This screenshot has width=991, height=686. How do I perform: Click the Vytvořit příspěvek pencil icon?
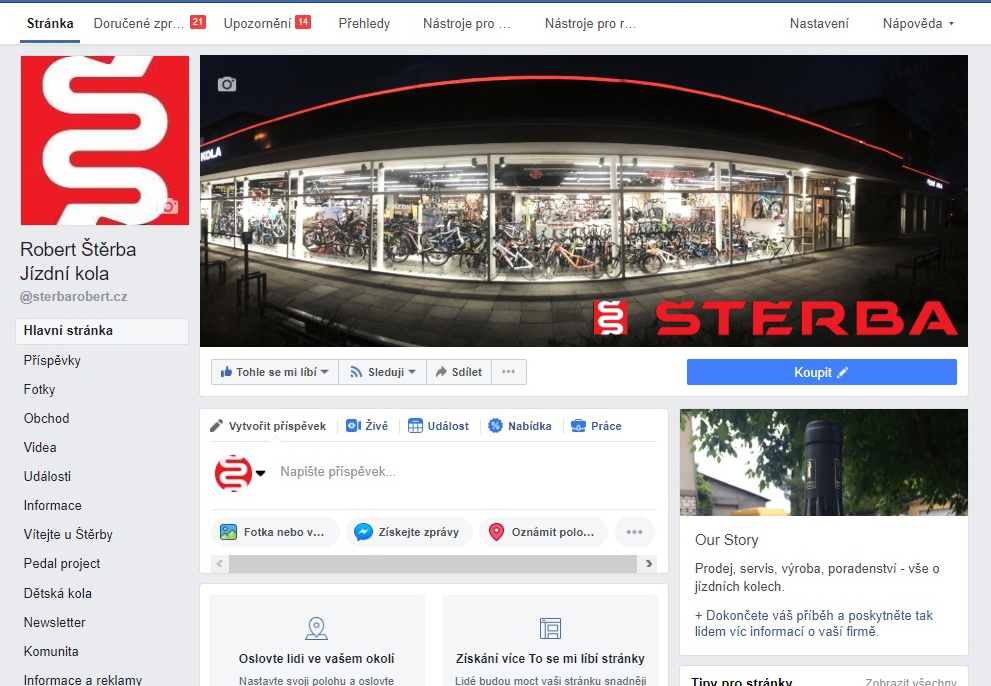[216, 426]
